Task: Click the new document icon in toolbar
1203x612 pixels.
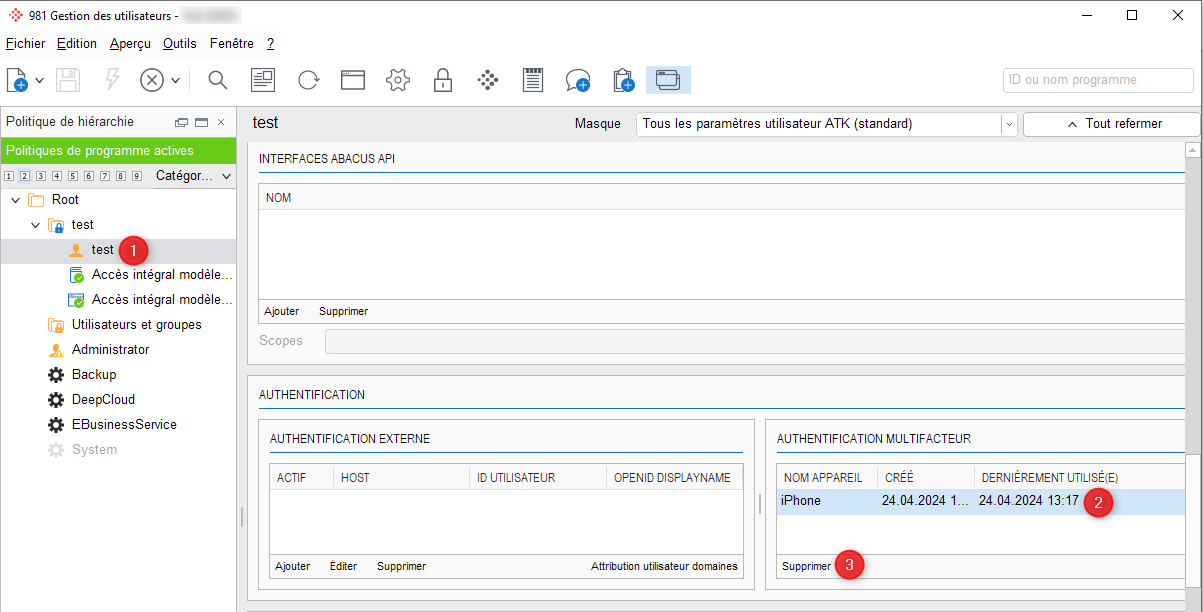Action: [x=16, y=80]
